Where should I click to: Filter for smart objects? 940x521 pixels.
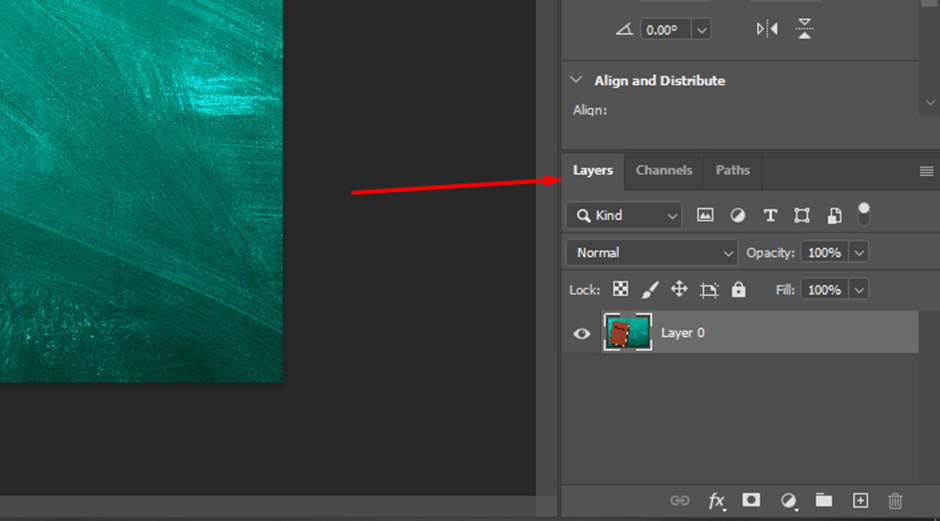coord(834,215)
